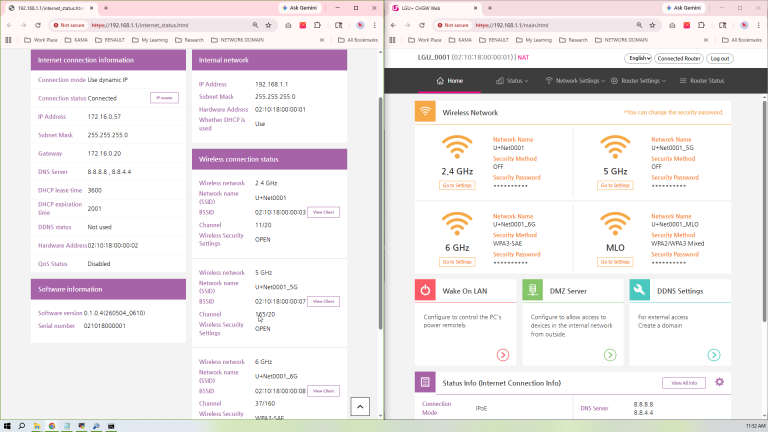
Task: Open Router Status menu item
Action: tap(701, 81)
